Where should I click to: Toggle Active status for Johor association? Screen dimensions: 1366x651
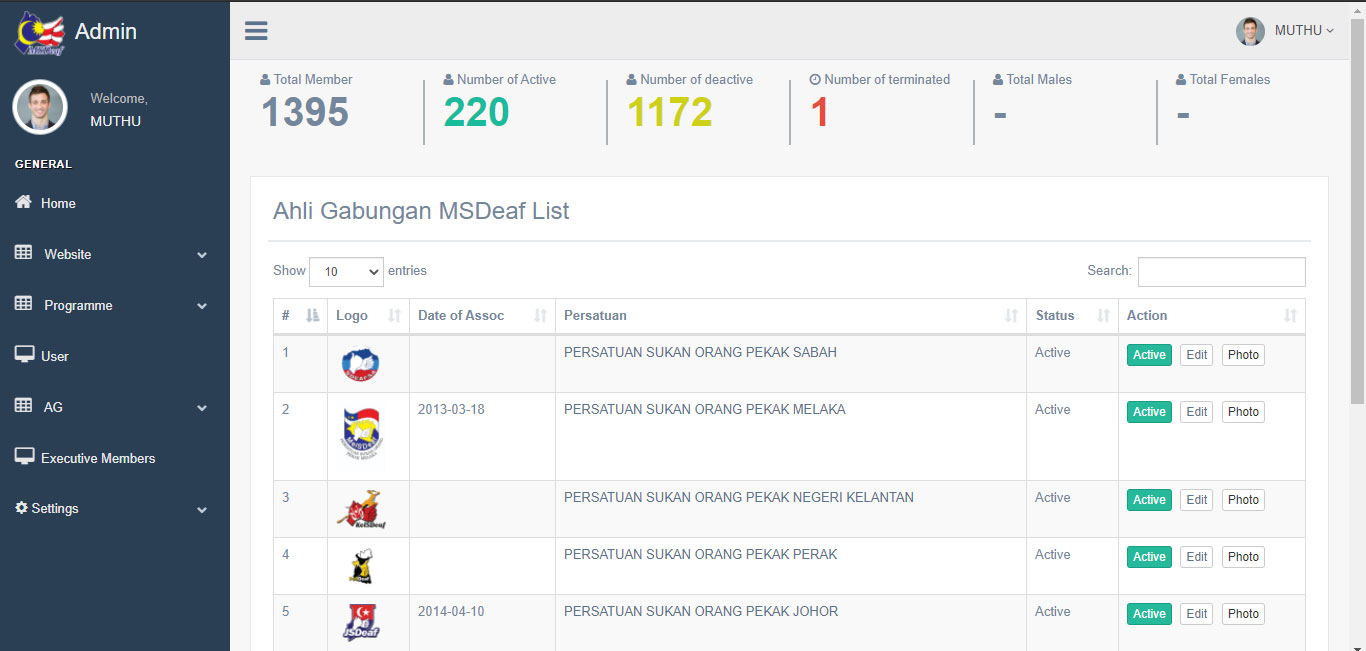click(x=1149, y=614)
